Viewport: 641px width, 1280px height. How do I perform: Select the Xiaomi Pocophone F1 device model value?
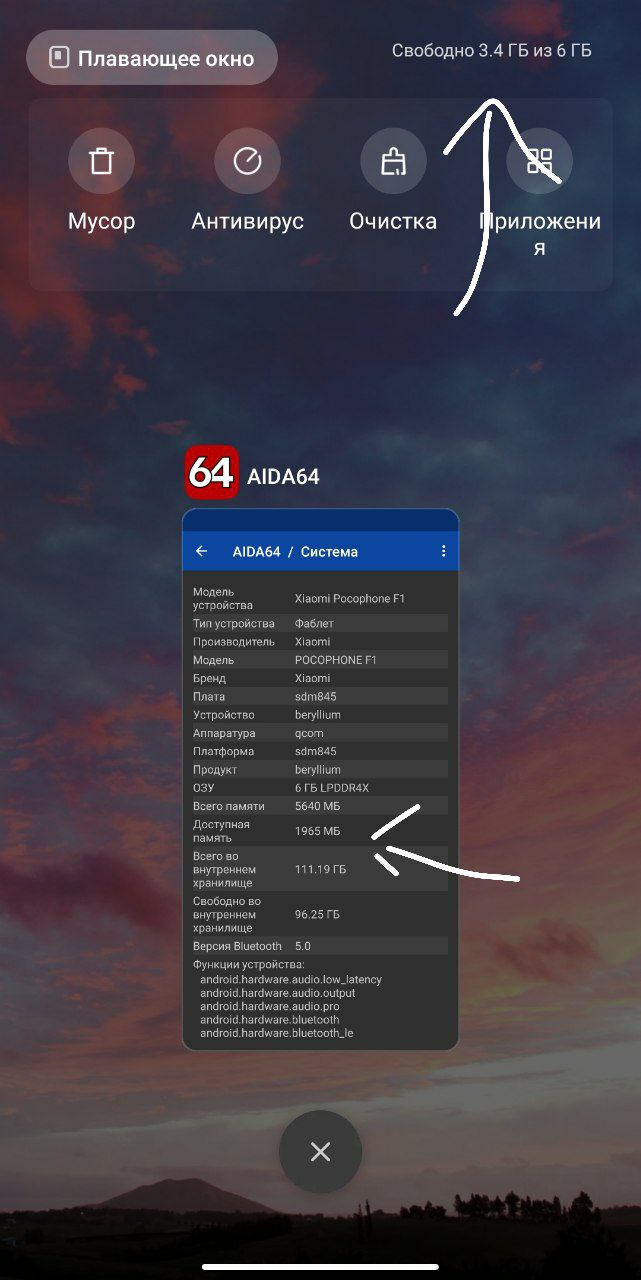pos(350,598)
